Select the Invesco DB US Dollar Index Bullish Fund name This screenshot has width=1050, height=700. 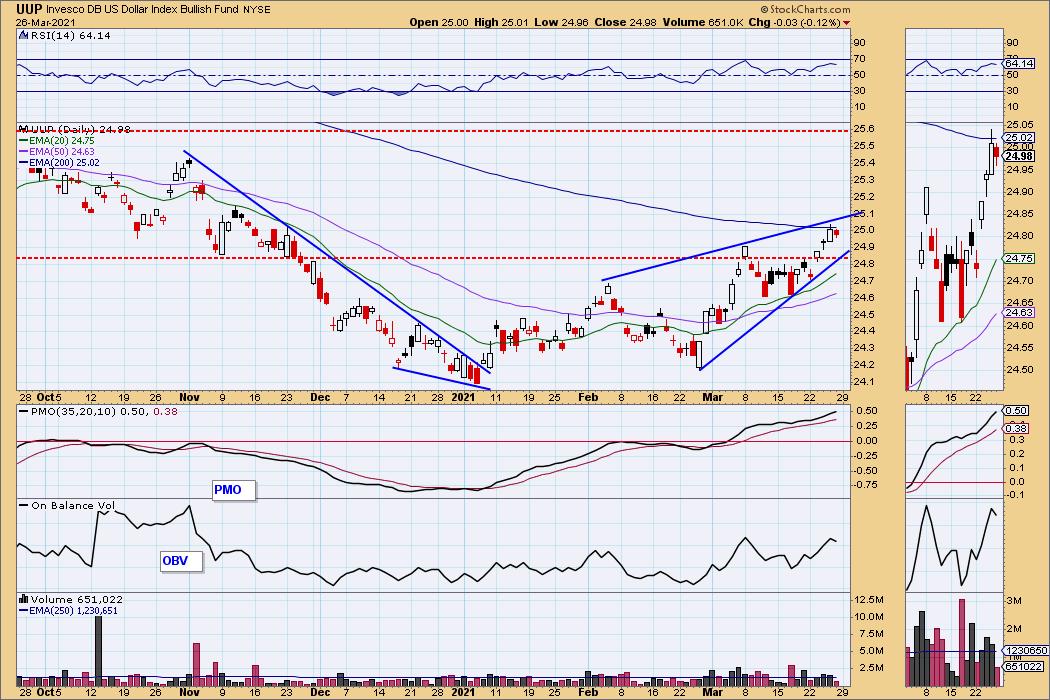coord(143,10)
